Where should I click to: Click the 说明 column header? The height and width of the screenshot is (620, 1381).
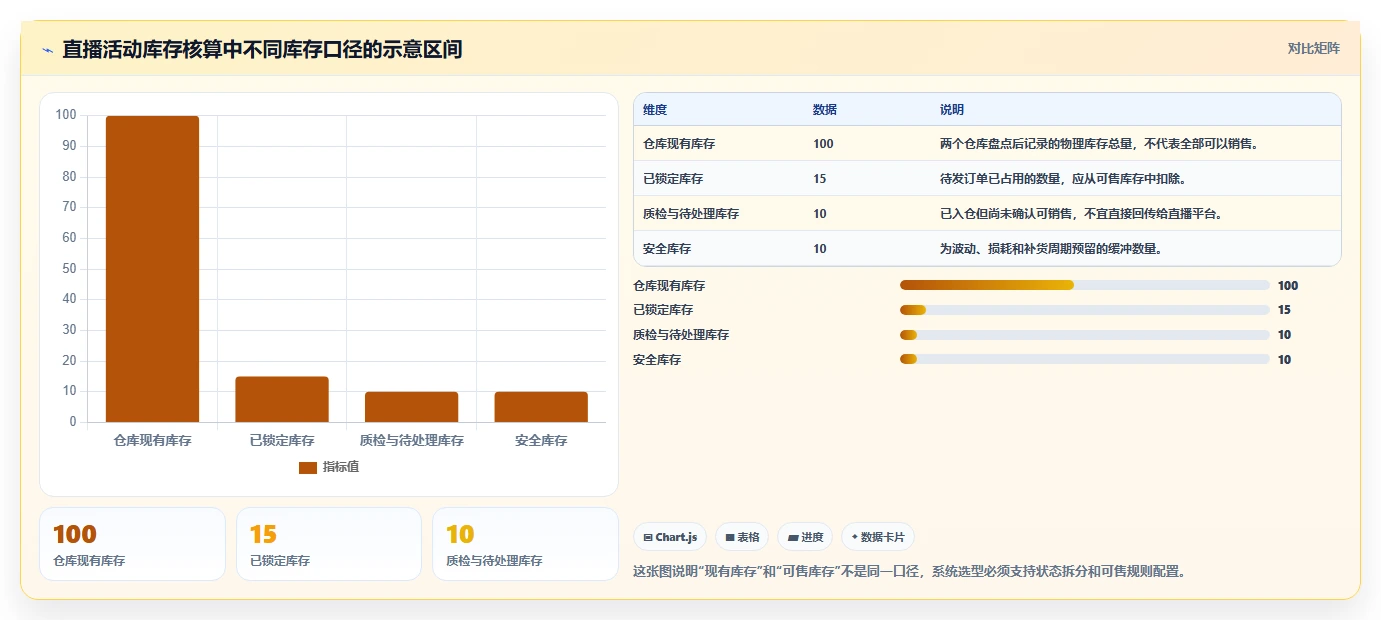point(952,109)
